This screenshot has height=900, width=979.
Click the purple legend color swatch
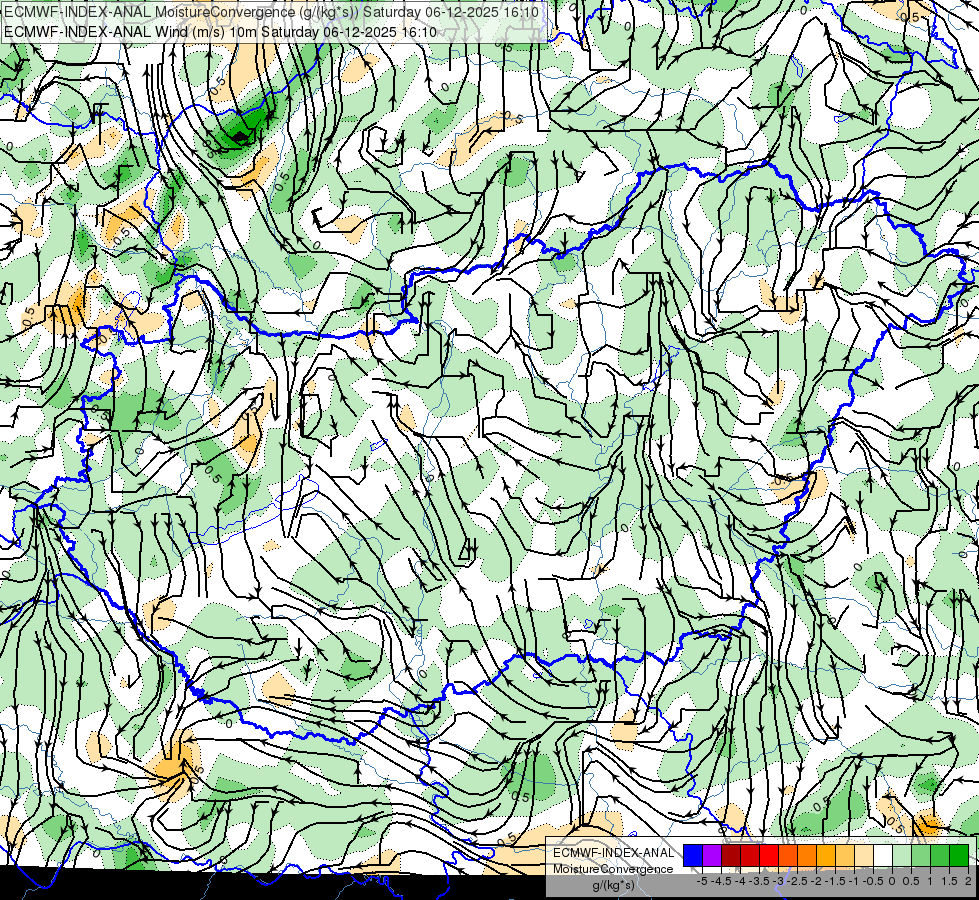[x=712, y=855]
